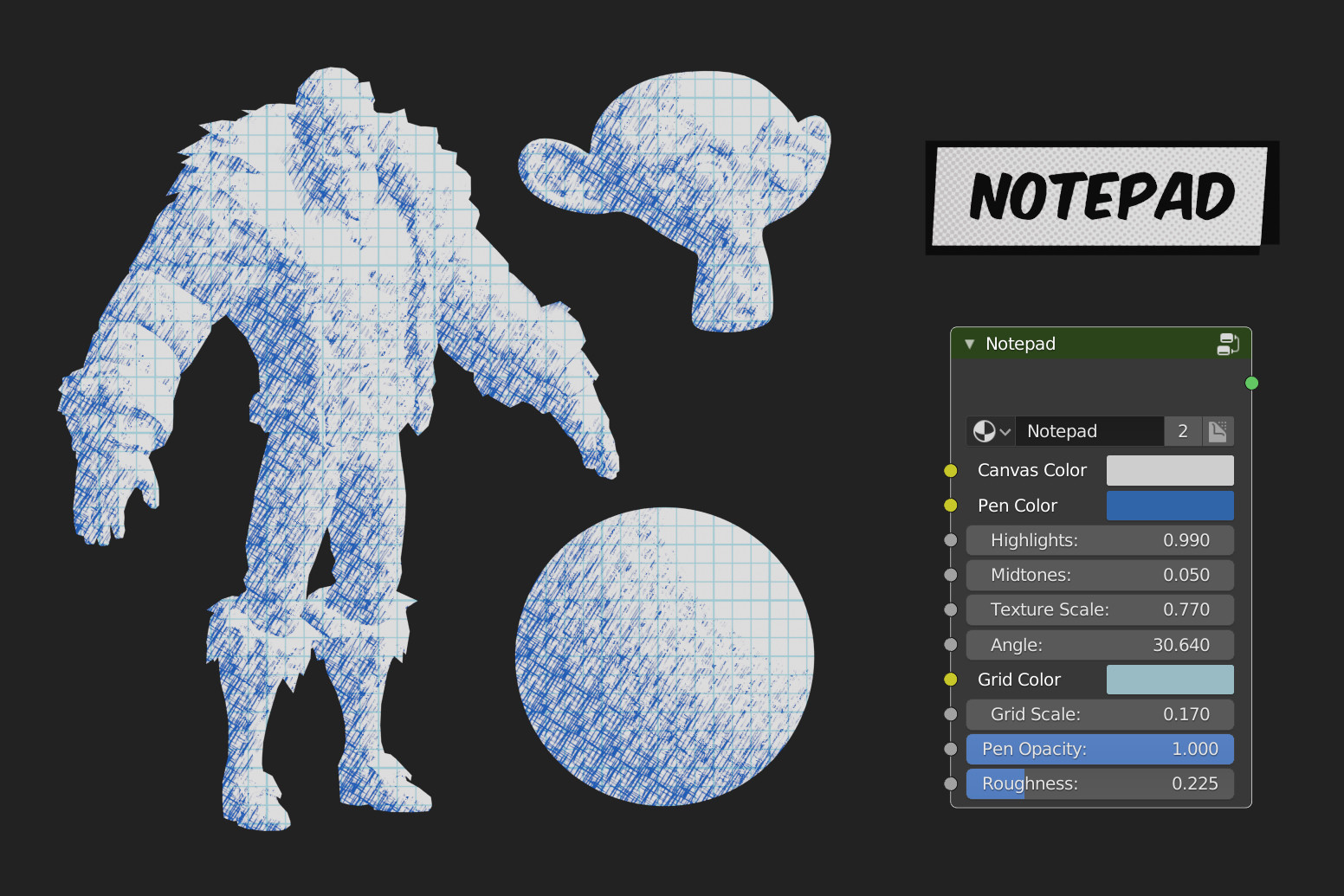
Task: Click the Pen Color label text
Action: click(x=1018, y=506)
